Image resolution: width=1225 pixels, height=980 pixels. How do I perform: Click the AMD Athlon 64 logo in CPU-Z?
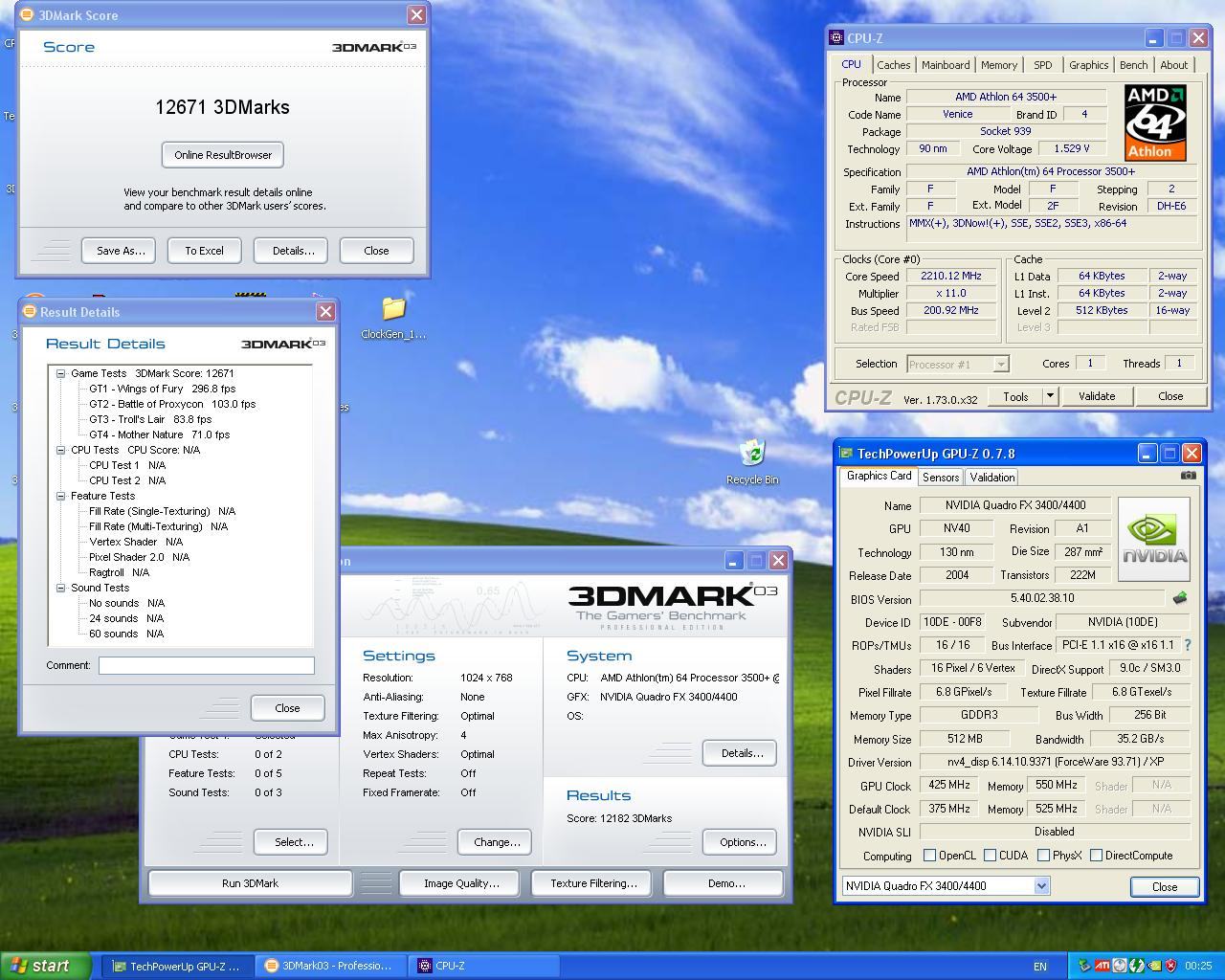pyautogui.click(x=1155, y=122)
